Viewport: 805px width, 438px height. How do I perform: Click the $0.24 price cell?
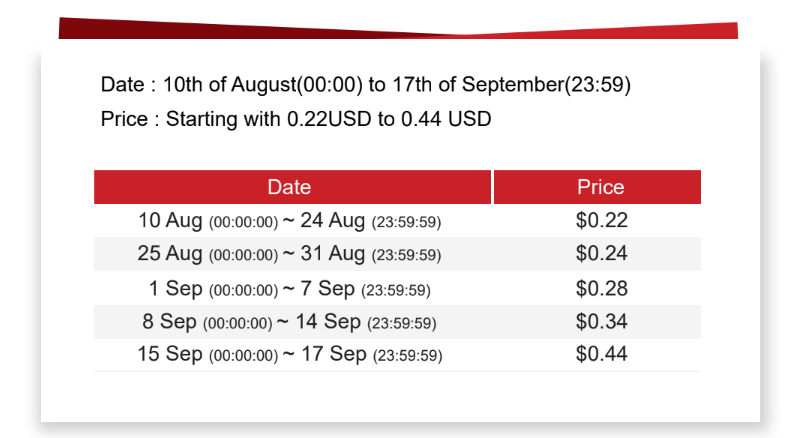tap(601, 254)
